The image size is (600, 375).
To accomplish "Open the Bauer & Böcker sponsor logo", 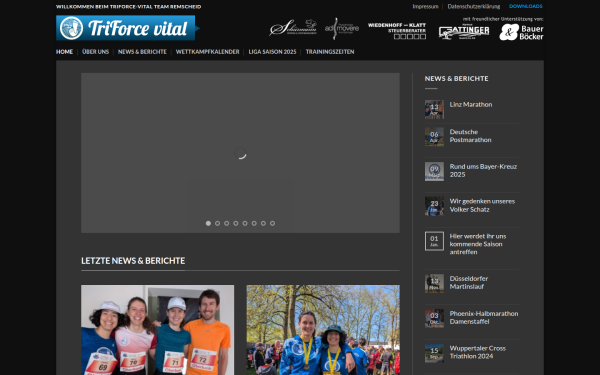I will (521, 32).
